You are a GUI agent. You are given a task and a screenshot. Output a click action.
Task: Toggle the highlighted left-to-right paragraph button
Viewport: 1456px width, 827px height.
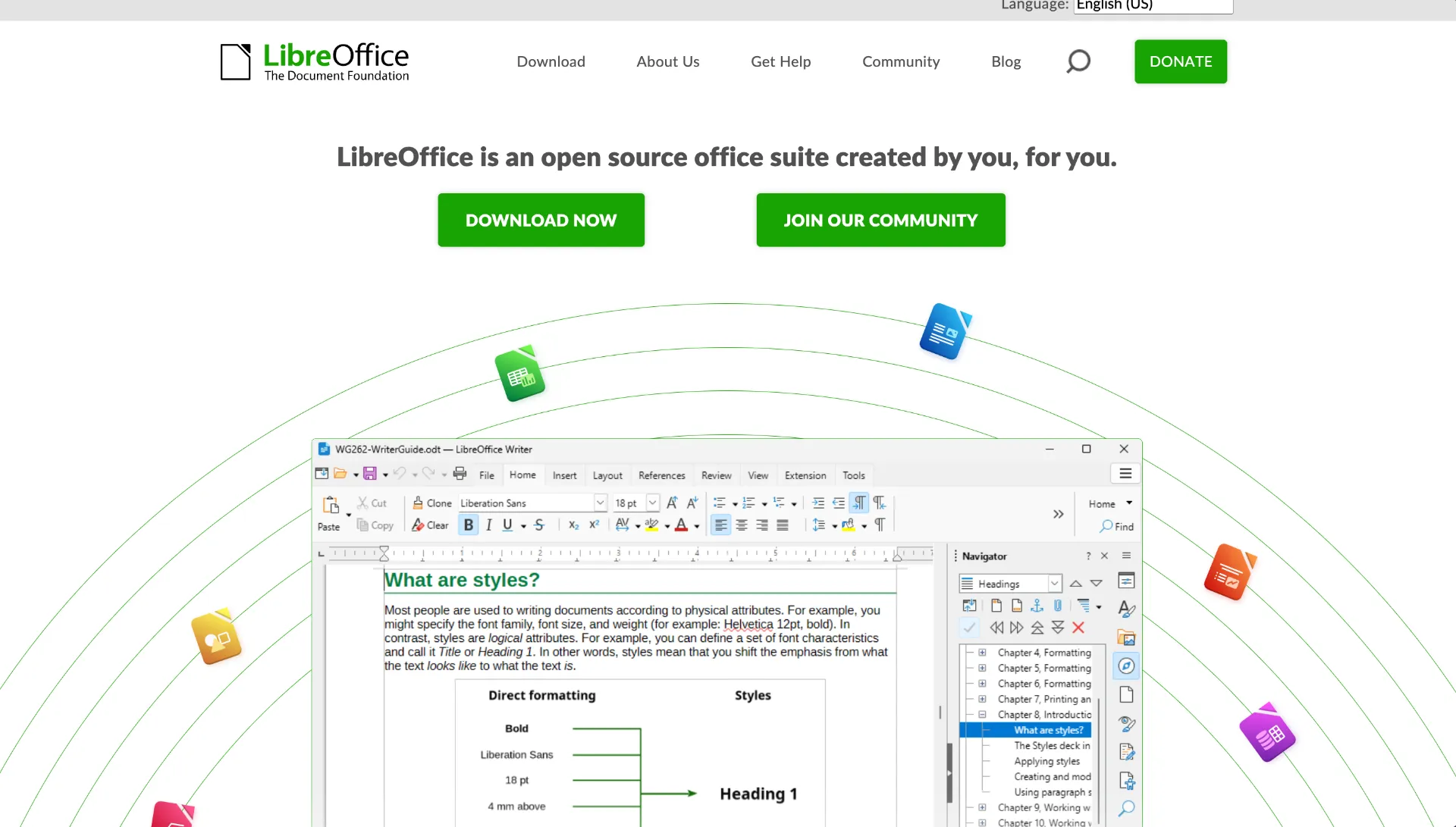click(x=859, y=503)
